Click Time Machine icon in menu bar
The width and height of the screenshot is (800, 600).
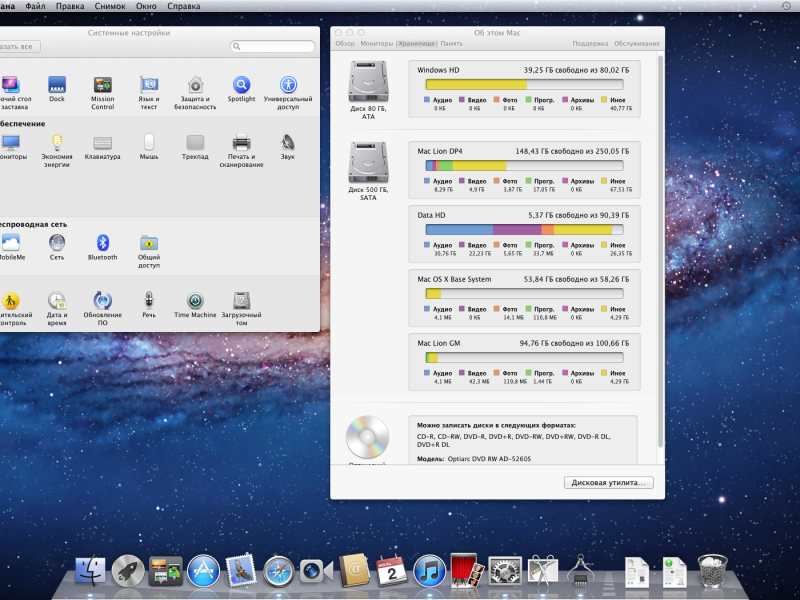[786, 6]
